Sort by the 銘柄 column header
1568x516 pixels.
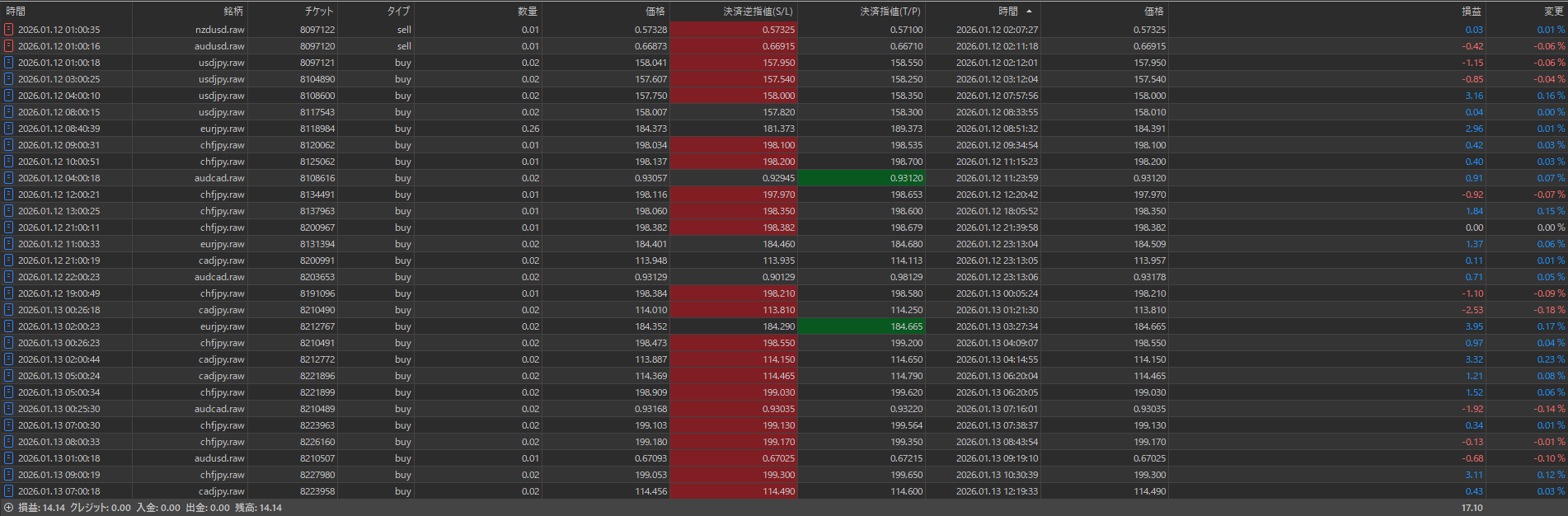tap(233, 12)
